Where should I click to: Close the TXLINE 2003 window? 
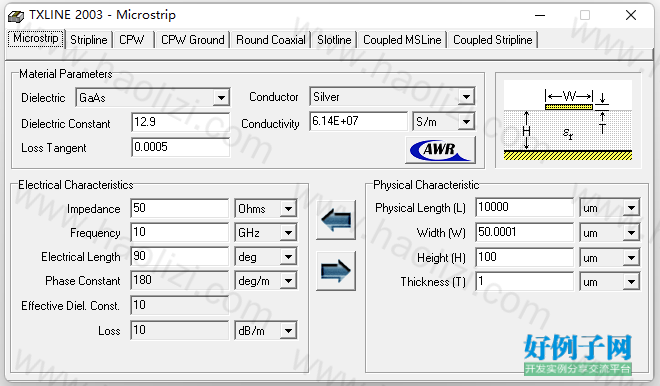[631, 16]
